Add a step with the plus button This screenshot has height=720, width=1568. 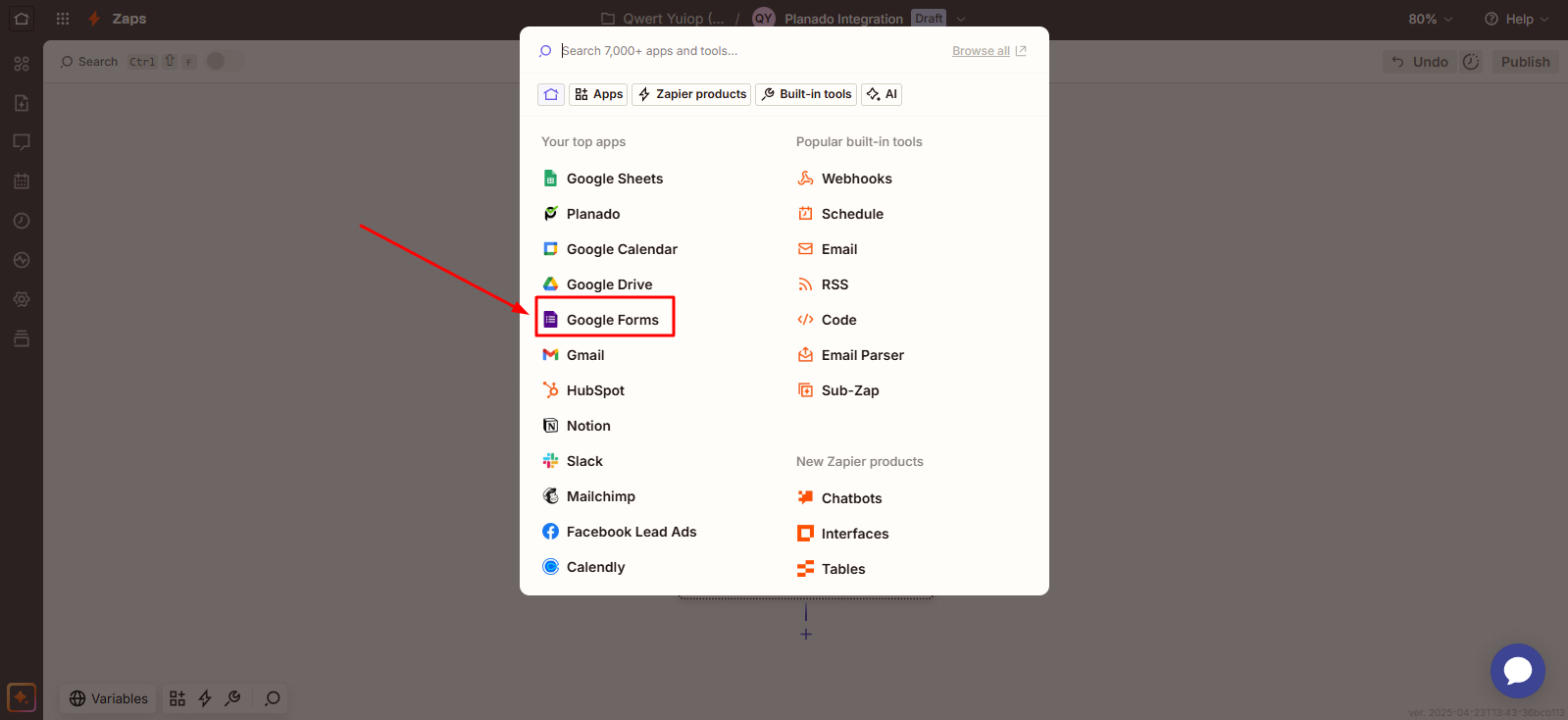[806, 635]
